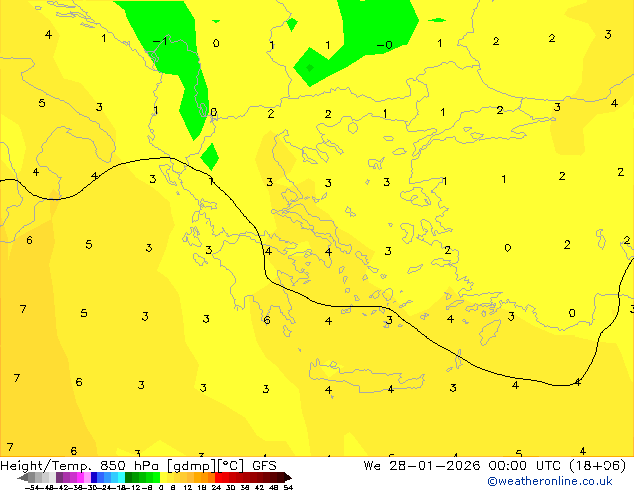Click the grey left arrow of the color scale
This screenshot has height=490, width=634.
coord(22,478)
